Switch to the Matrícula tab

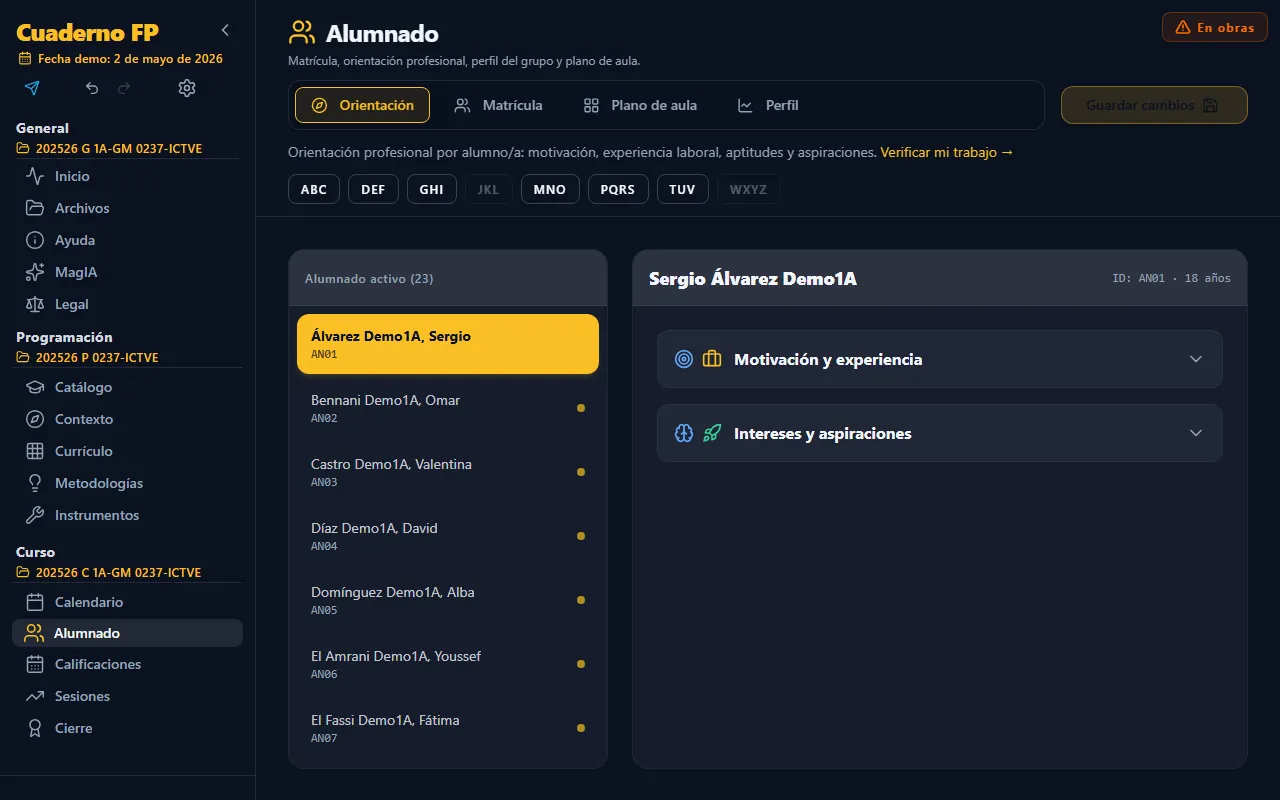[x=498, y=105]
